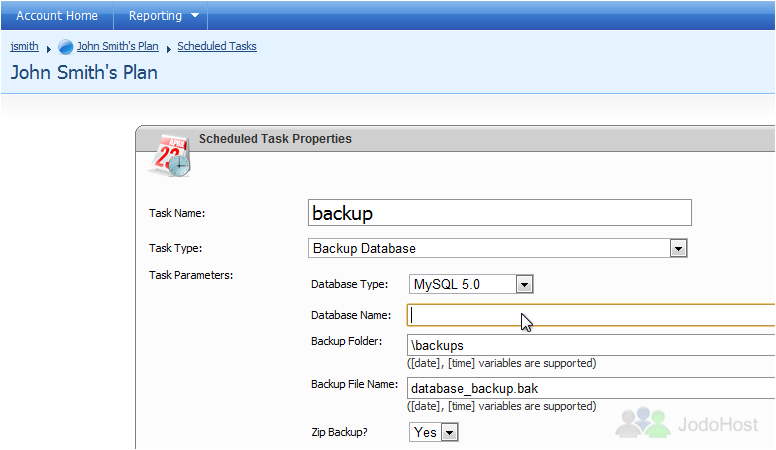
Task: Click the scheduled task calendar clock icon
Action: pos(170,155)
